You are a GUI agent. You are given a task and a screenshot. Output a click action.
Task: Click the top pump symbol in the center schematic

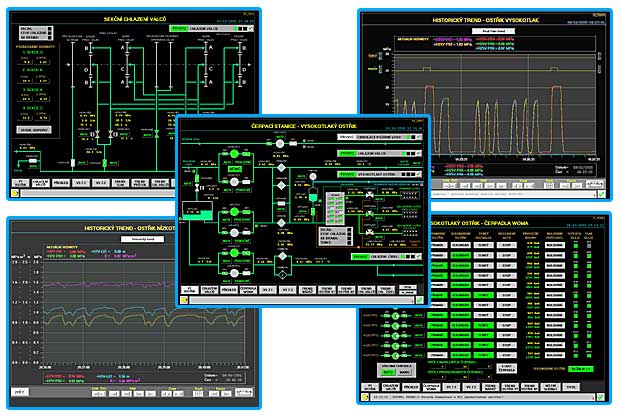(279, 143)
